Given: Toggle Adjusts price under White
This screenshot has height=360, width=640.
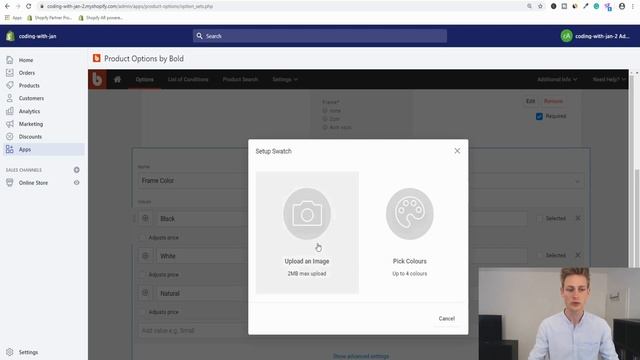Looking at the screenshot, I should pyautogui.click(x=142, y=275).
